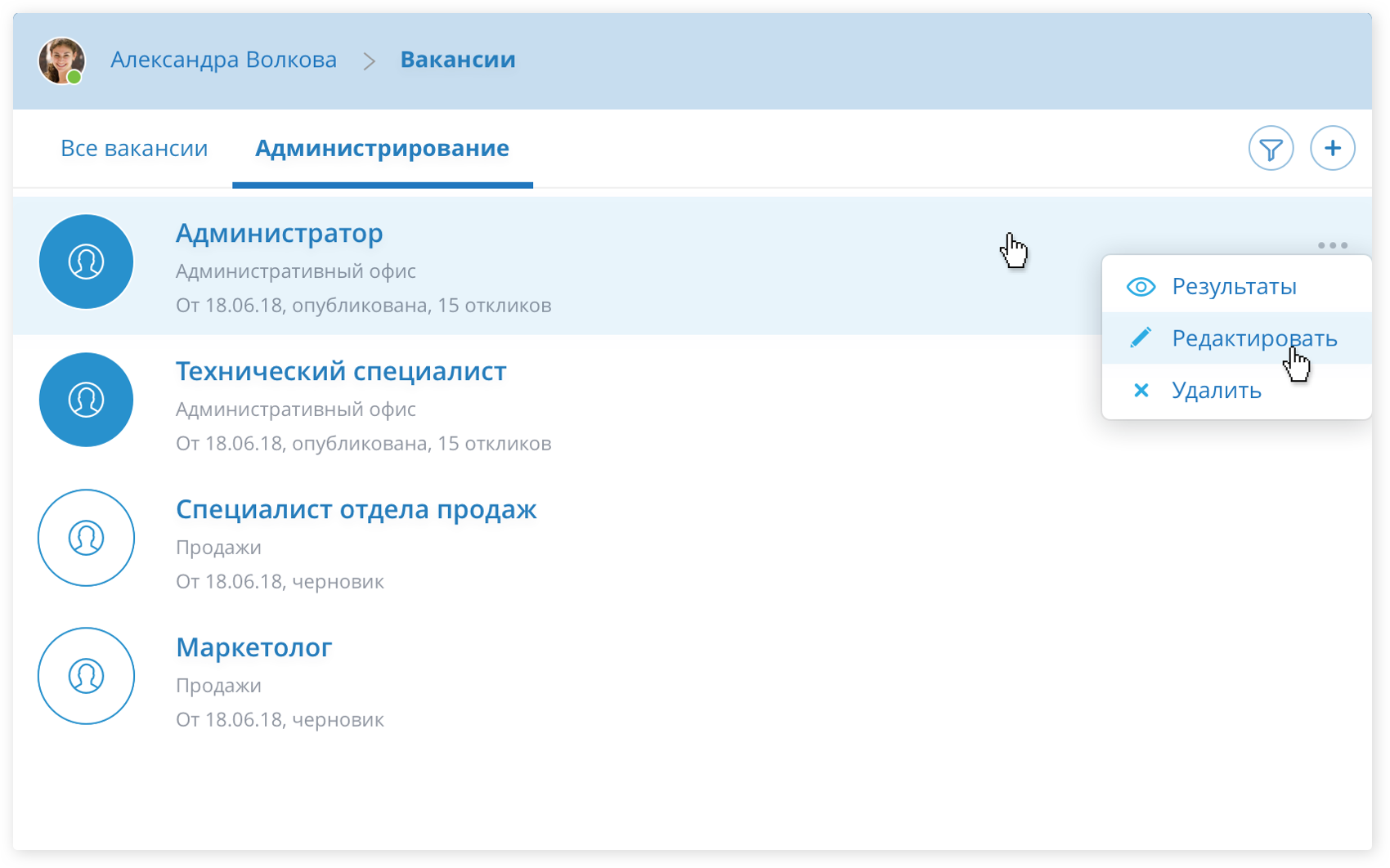
Task: Click the filled avatar icon for Администратор vacancy
Action: click(86, 262)
